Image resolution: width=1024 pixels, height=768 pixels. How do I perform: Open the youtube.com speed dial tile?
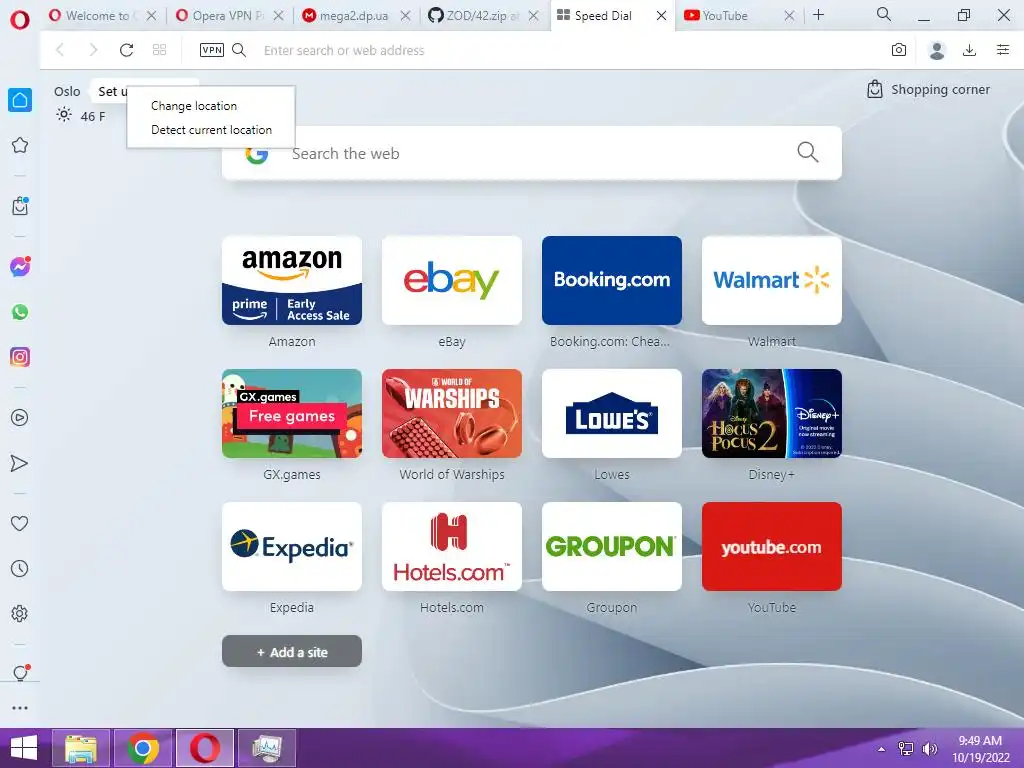[x=772, y=547]
